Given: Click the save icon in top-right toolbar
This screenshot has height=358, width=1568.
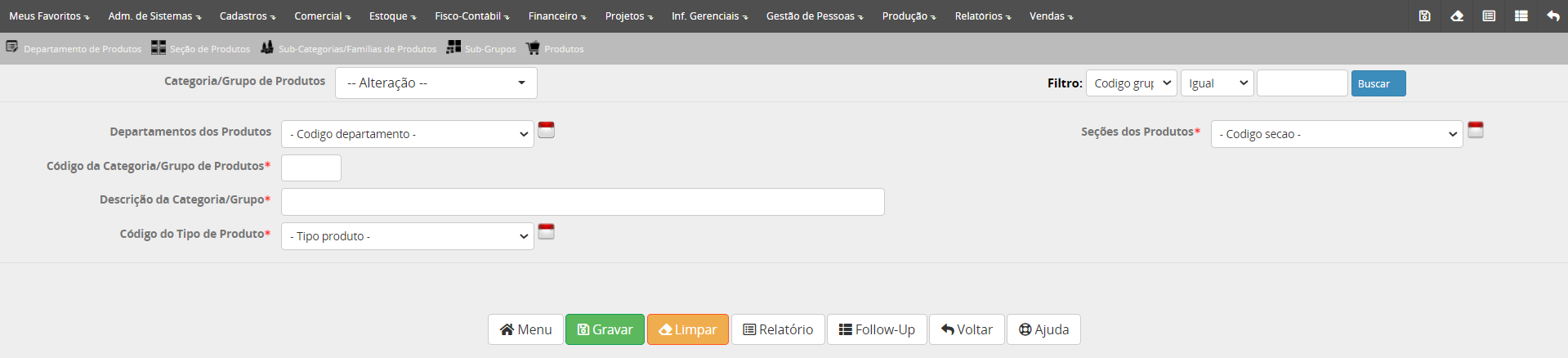Looking at the screenshot, I should tap(1424, 16).
